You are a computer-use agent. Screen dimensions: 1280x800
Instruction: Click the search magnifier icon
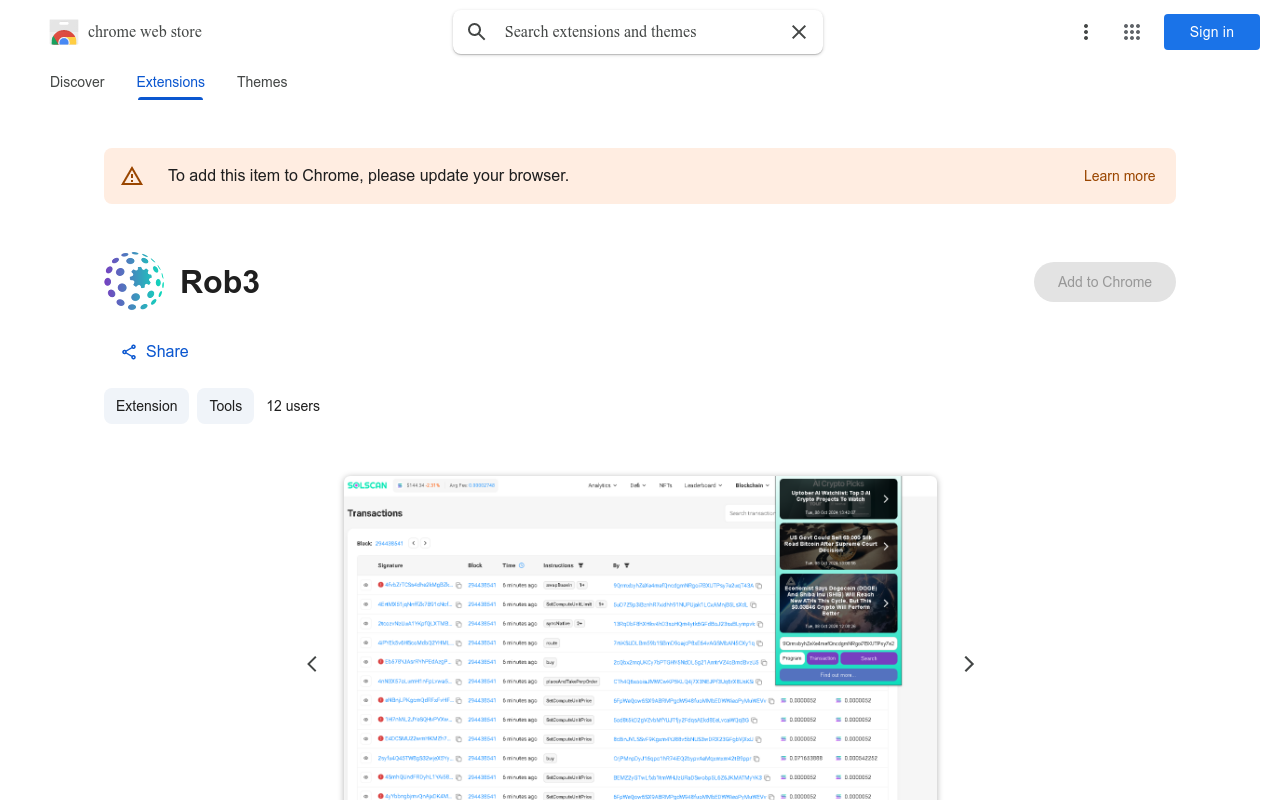(477, 32)
